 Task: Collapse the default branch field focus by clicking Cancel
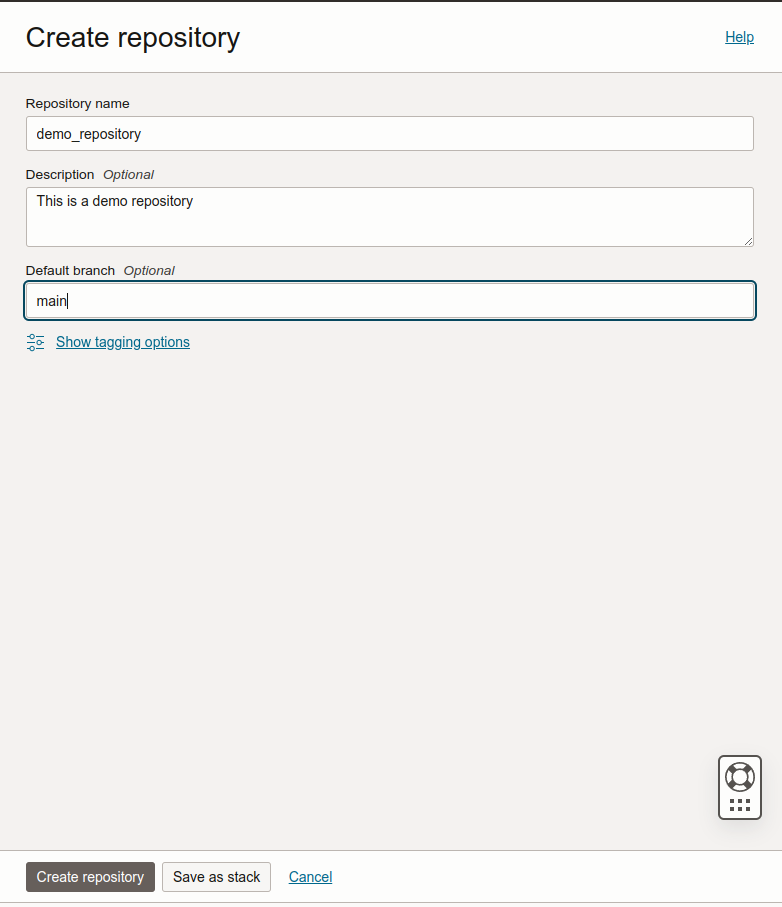point(310,877)
